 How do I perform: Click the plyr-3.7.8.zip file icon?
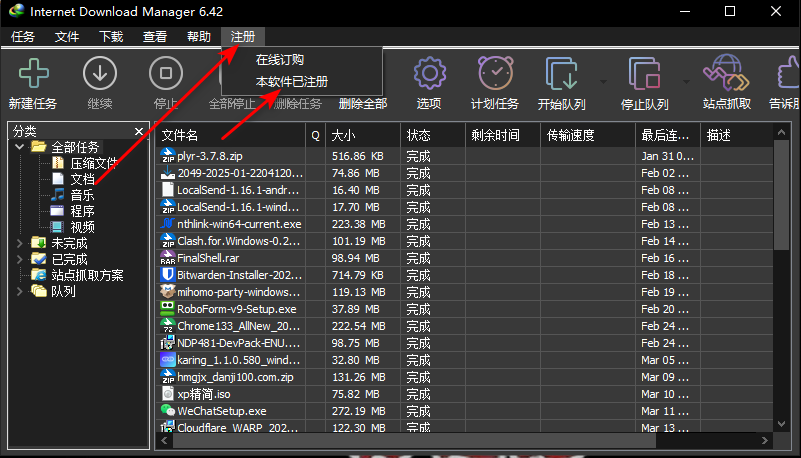(x=168, y=156)
